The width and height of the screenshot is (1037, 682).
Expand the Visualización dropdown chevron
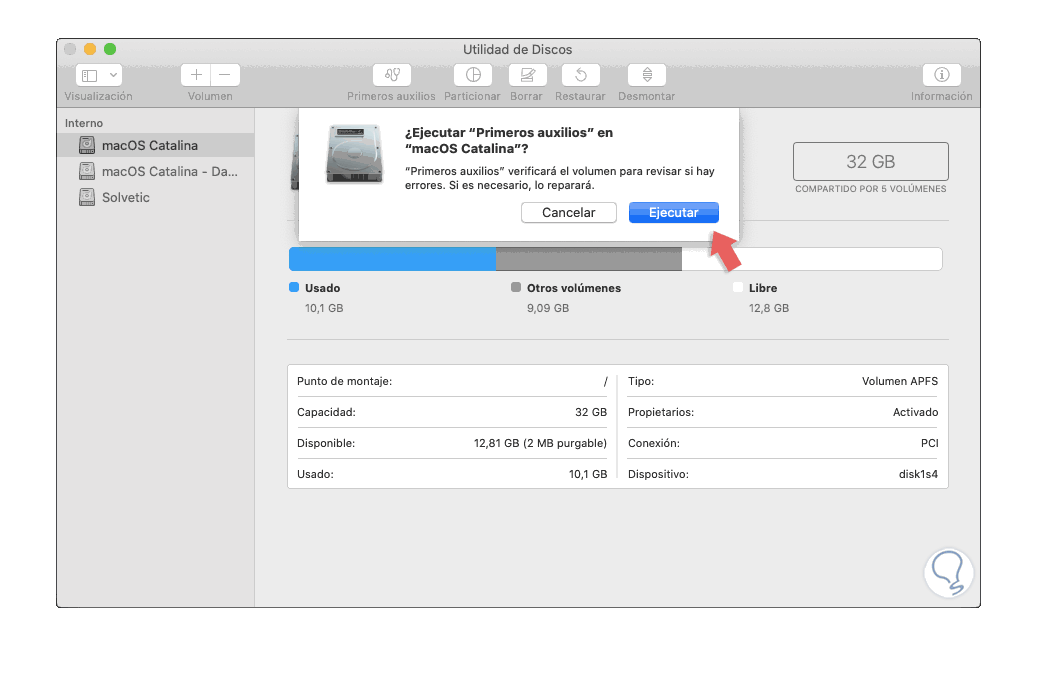[114, 75]
